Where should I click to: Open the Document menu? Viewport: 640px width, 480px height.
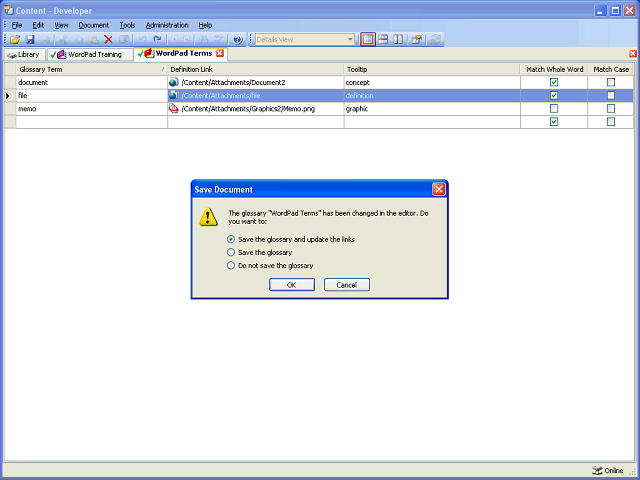pos(93,25)
